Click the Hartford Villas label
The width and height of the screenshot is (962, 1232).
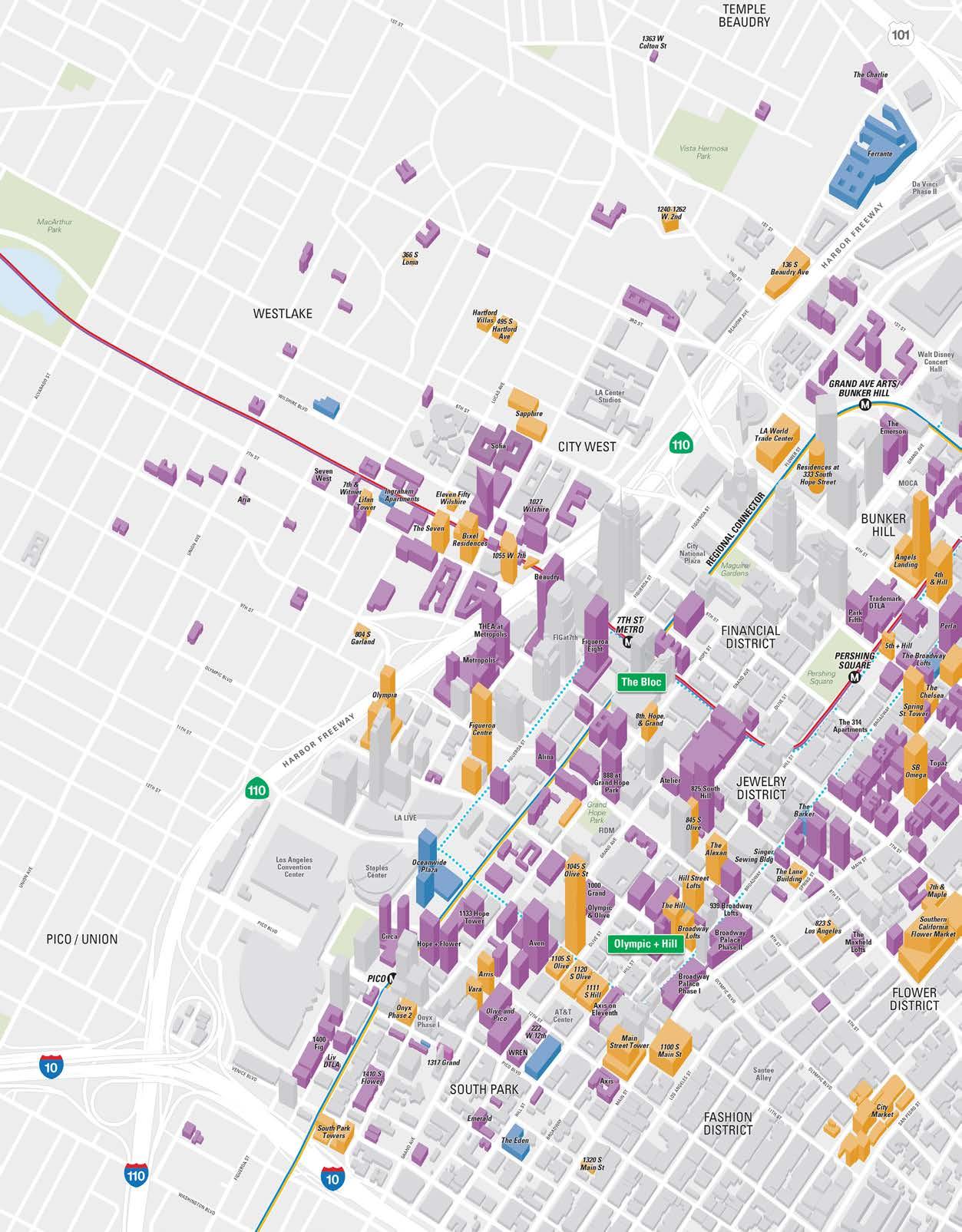484,317
